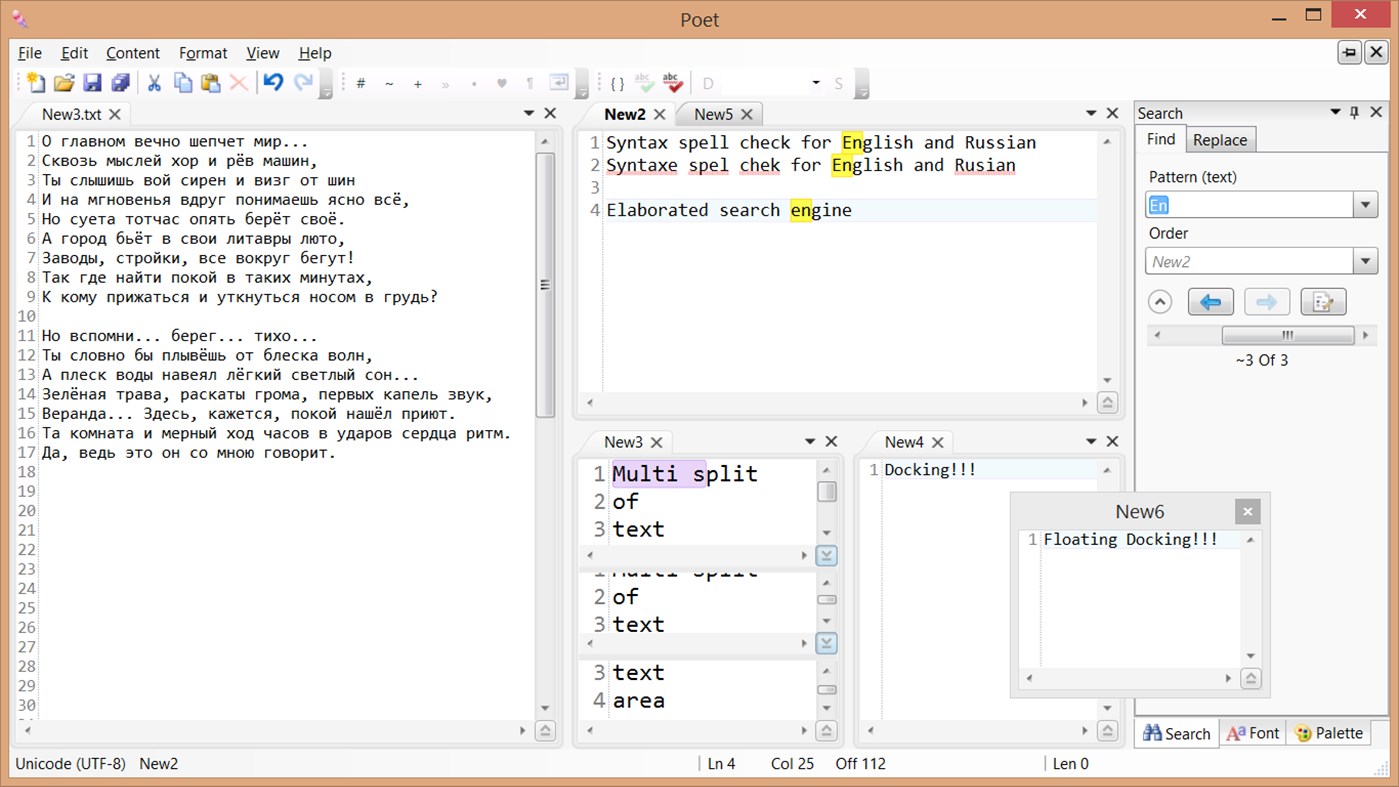
Task: Click the Save All documents icon
Action: [x=119, y=83]
